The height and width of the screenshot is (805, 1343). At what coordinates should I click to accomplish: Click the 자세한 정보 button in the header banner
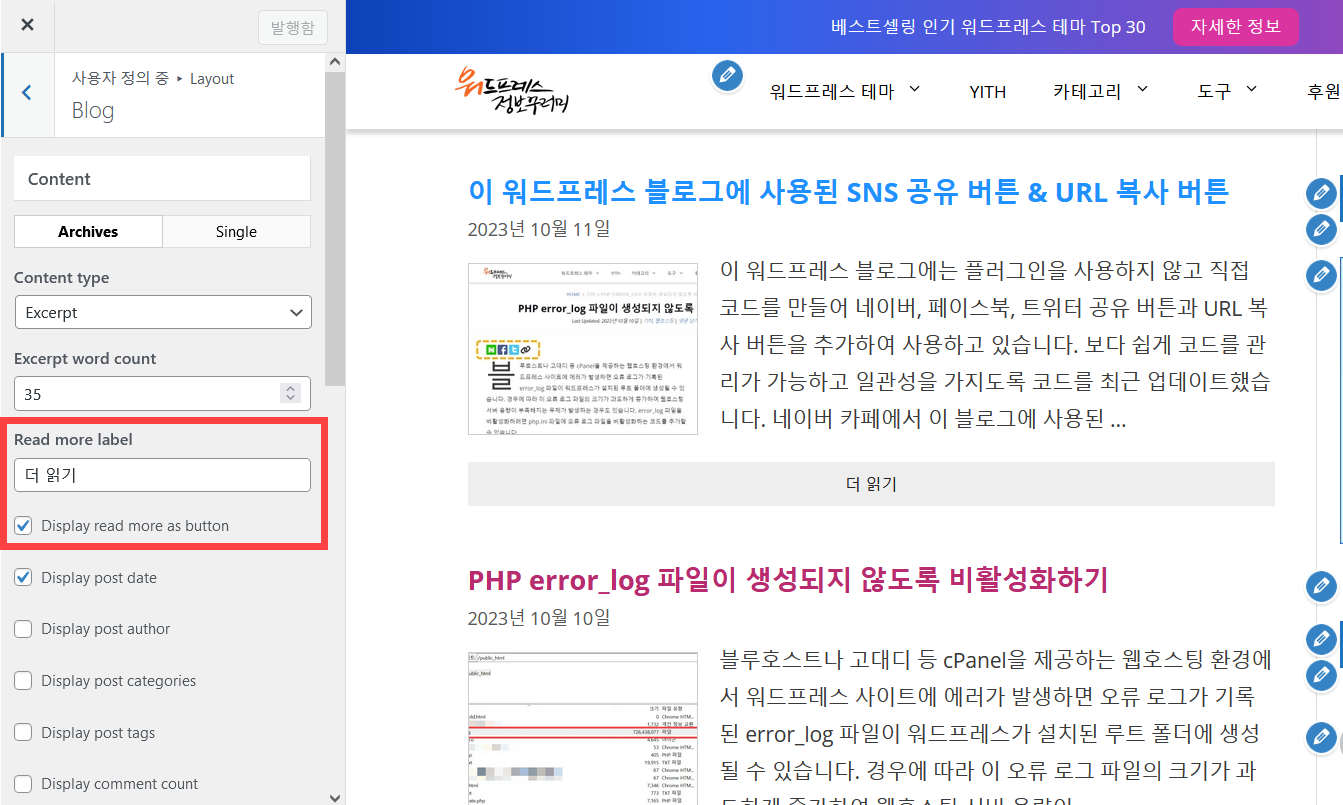[x=1236, y=26]
